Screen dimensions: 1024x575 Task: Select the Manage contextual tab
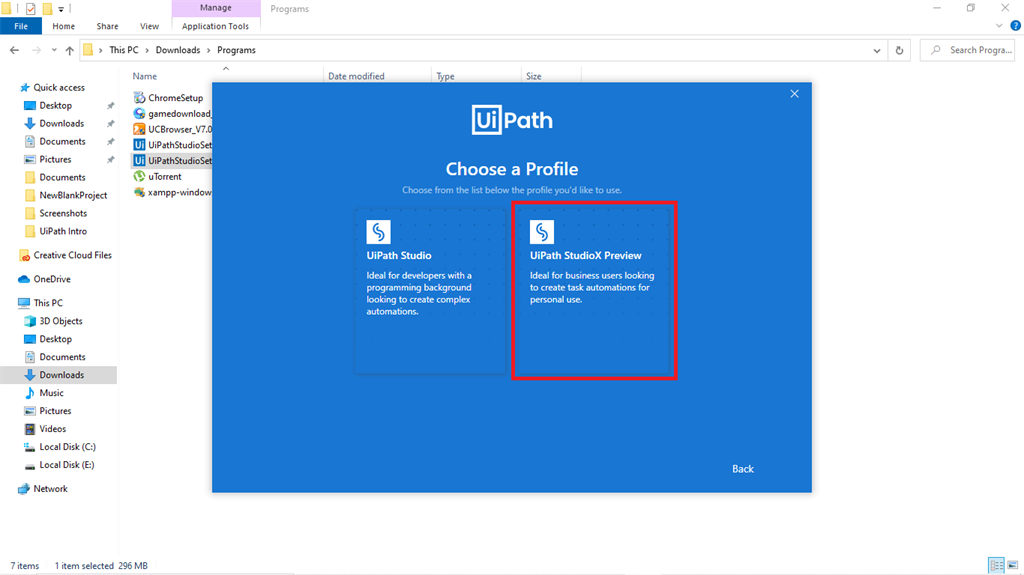216,8
